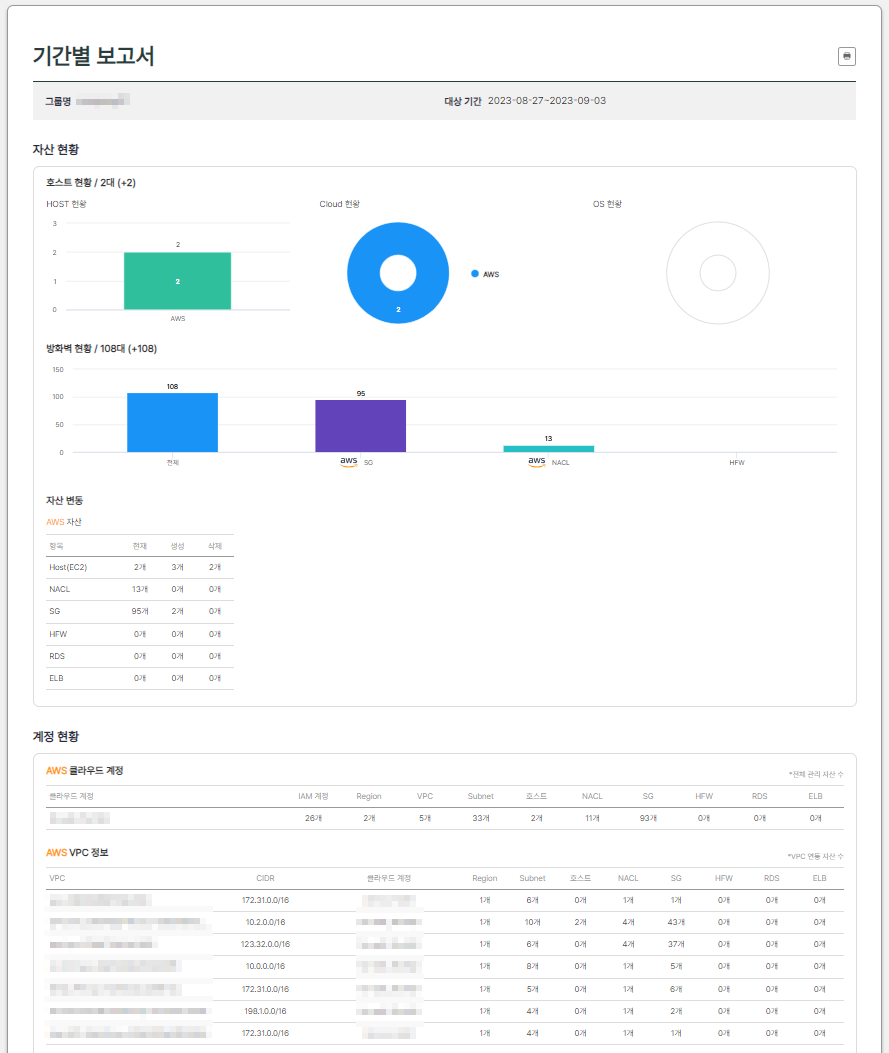Click the purple SG bar labeled 95
889x1053 pixels.
(x=361, y=426)
